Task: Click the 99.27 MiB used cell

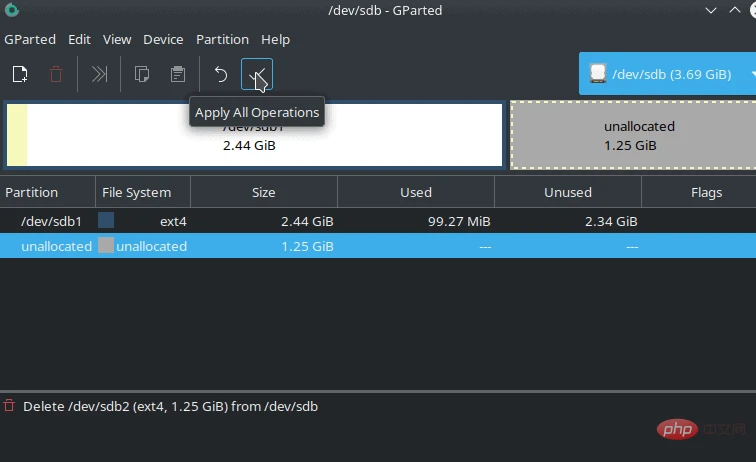Action: pos(459,221)
